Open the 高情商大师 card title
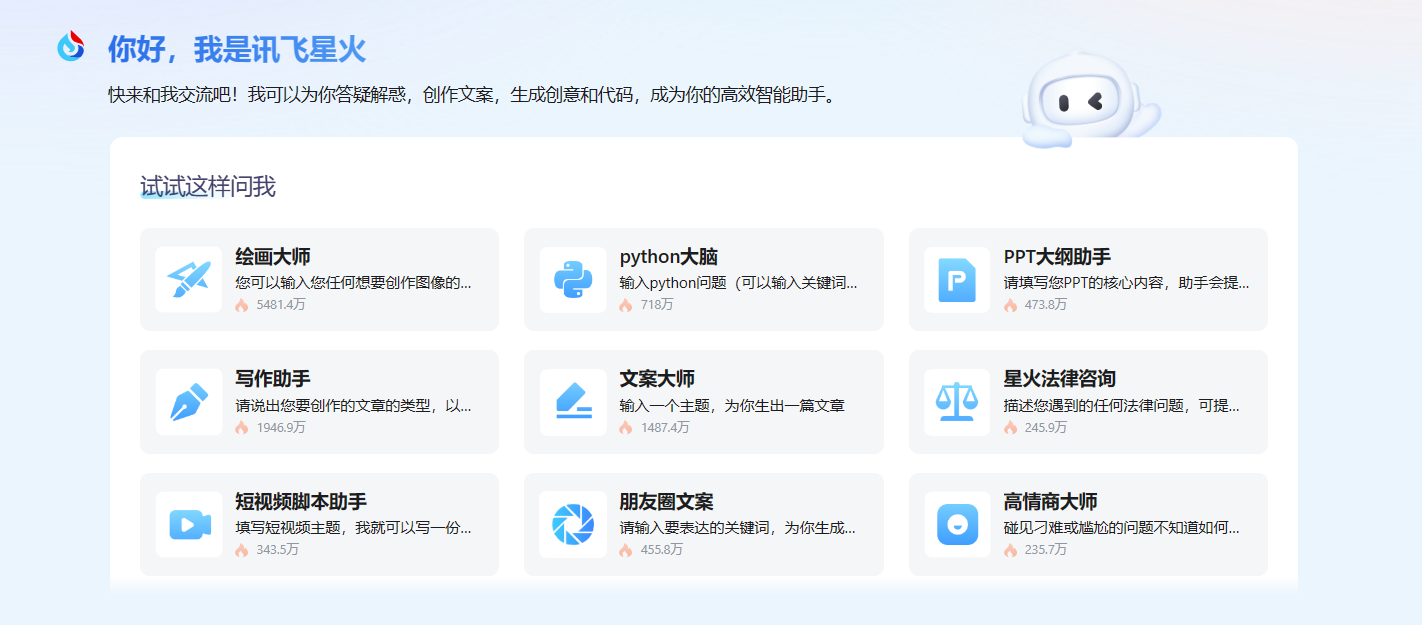The width and height of the screenshot is (1422, 625). coord(1050,502)
